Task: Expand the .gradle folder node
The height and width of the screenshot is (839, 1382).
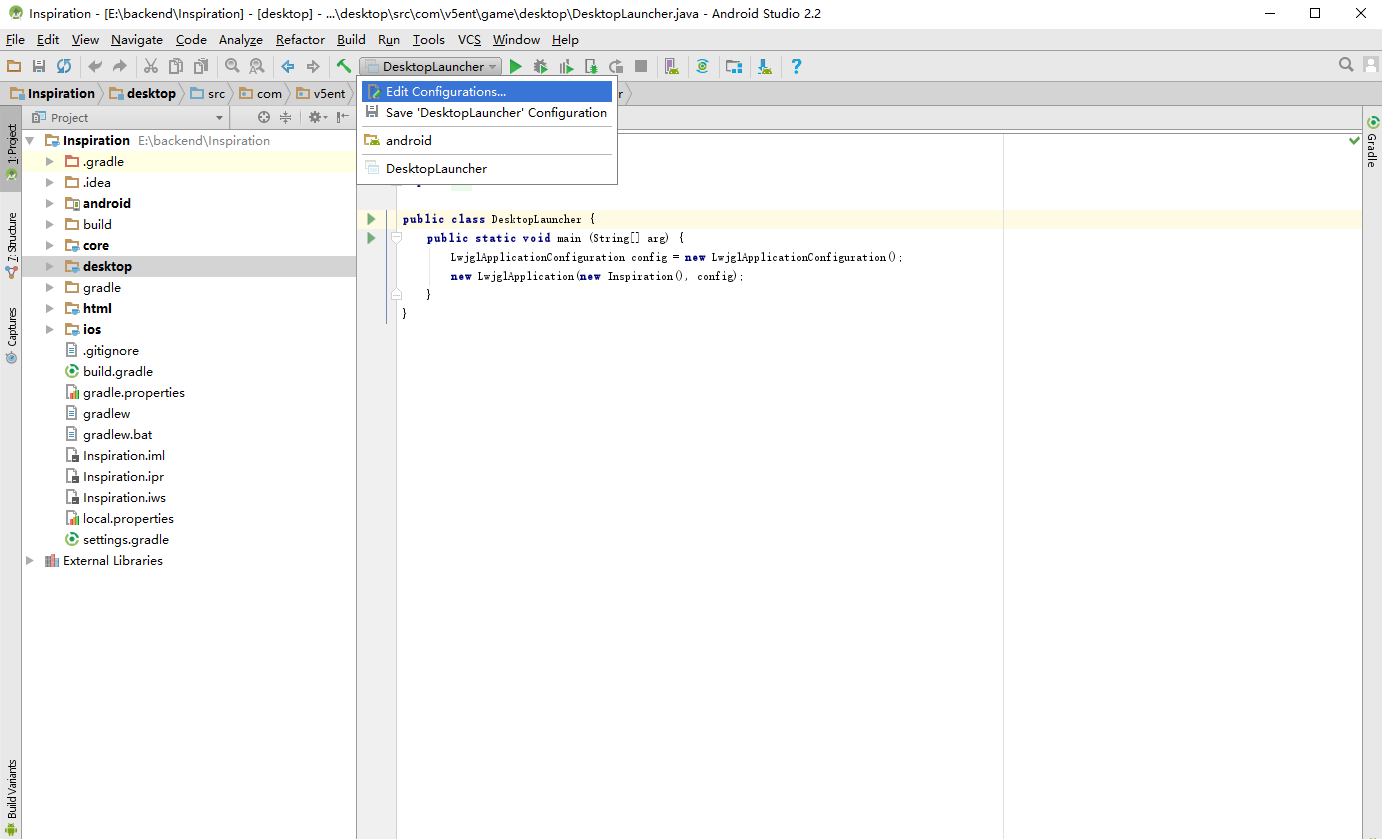Action: coord(50,162)
